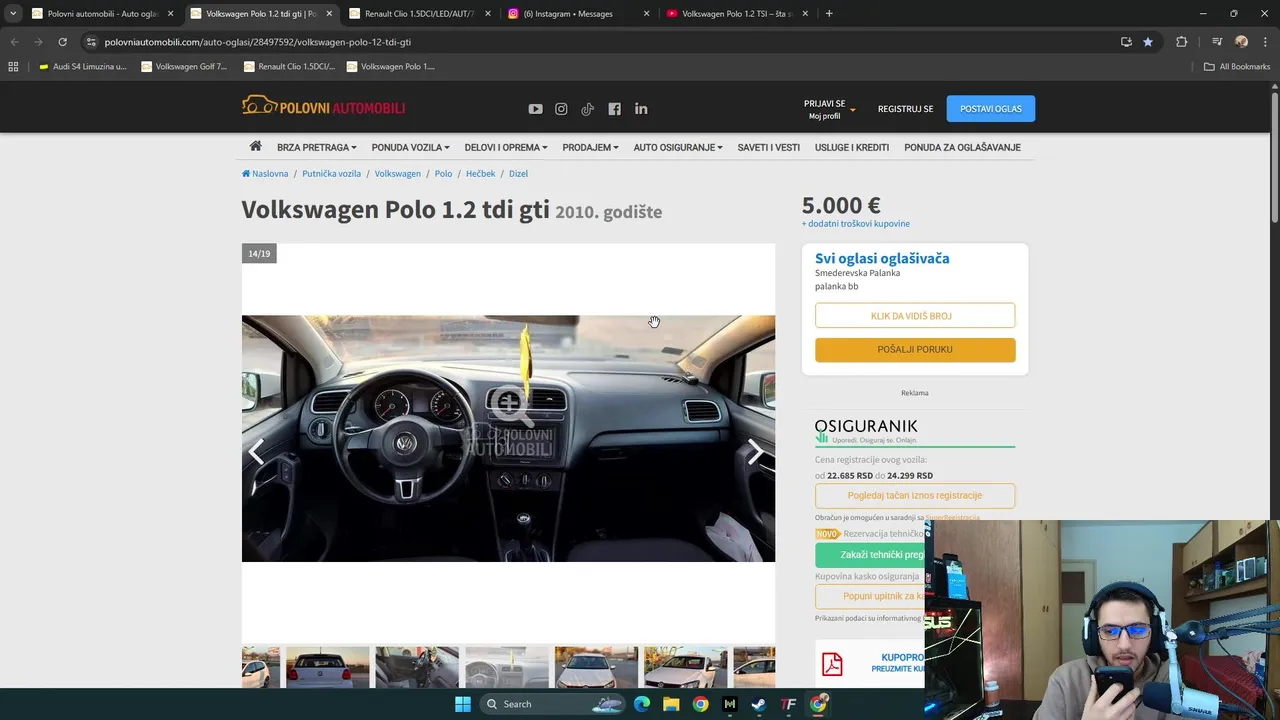Click the POŠALJI PORUKU button

pyautogui.click(x=915, y=349)
